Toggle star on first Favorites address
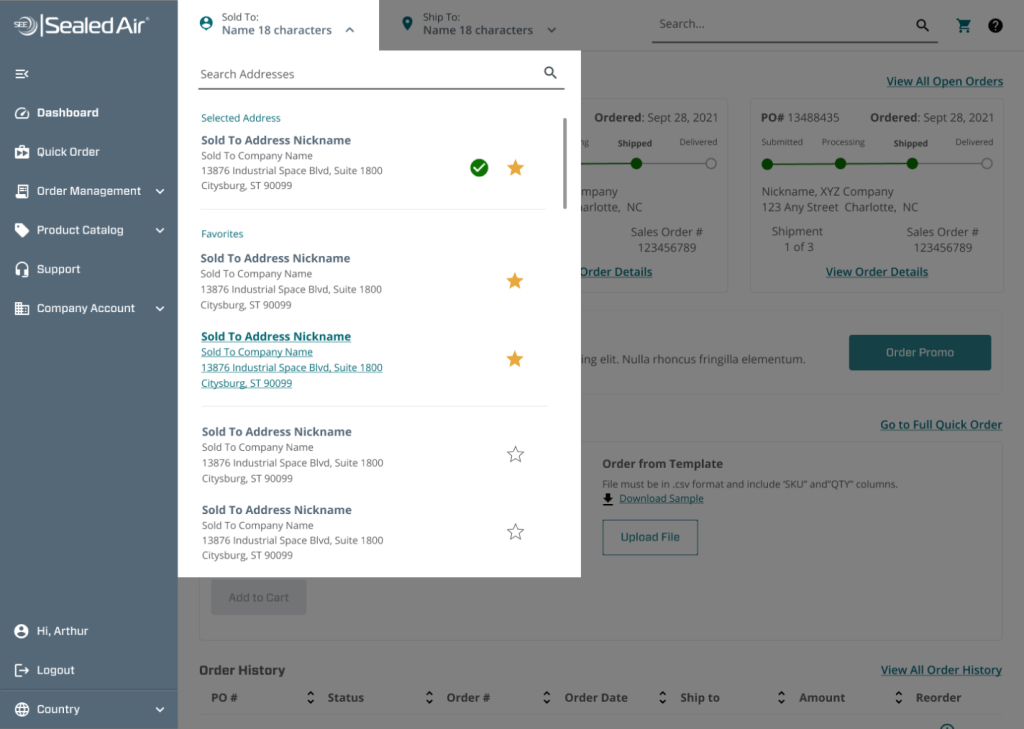 [x=515, y=281]
